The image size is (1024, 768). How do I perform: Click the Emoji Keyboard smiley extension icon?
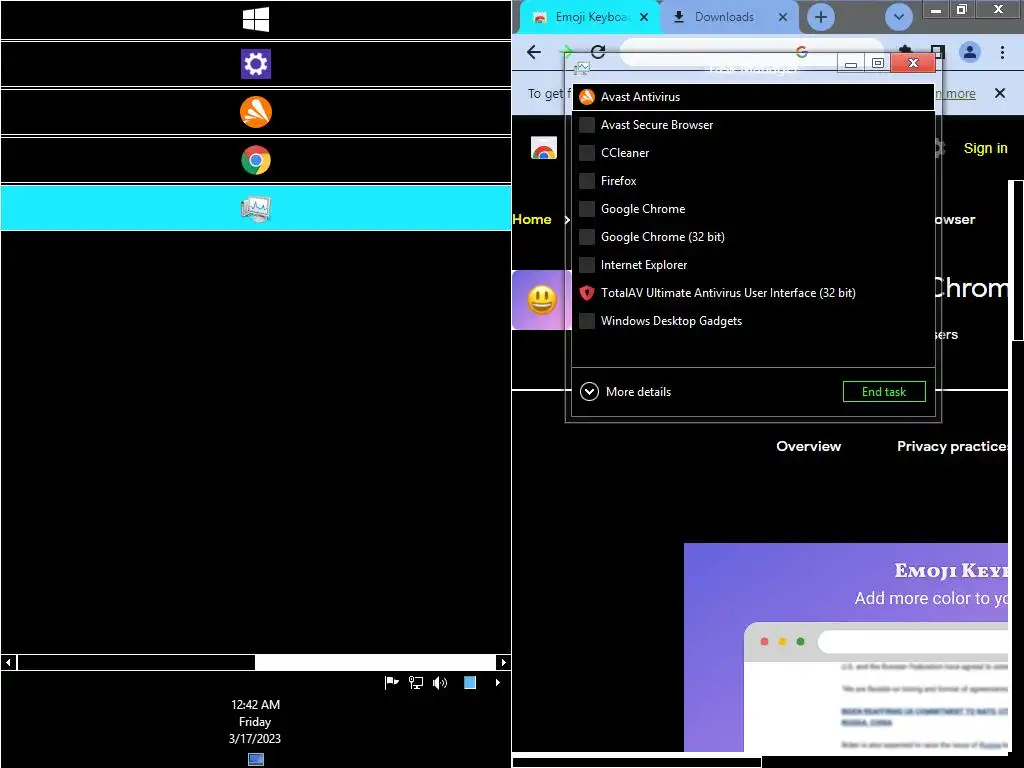click(541, 300)
